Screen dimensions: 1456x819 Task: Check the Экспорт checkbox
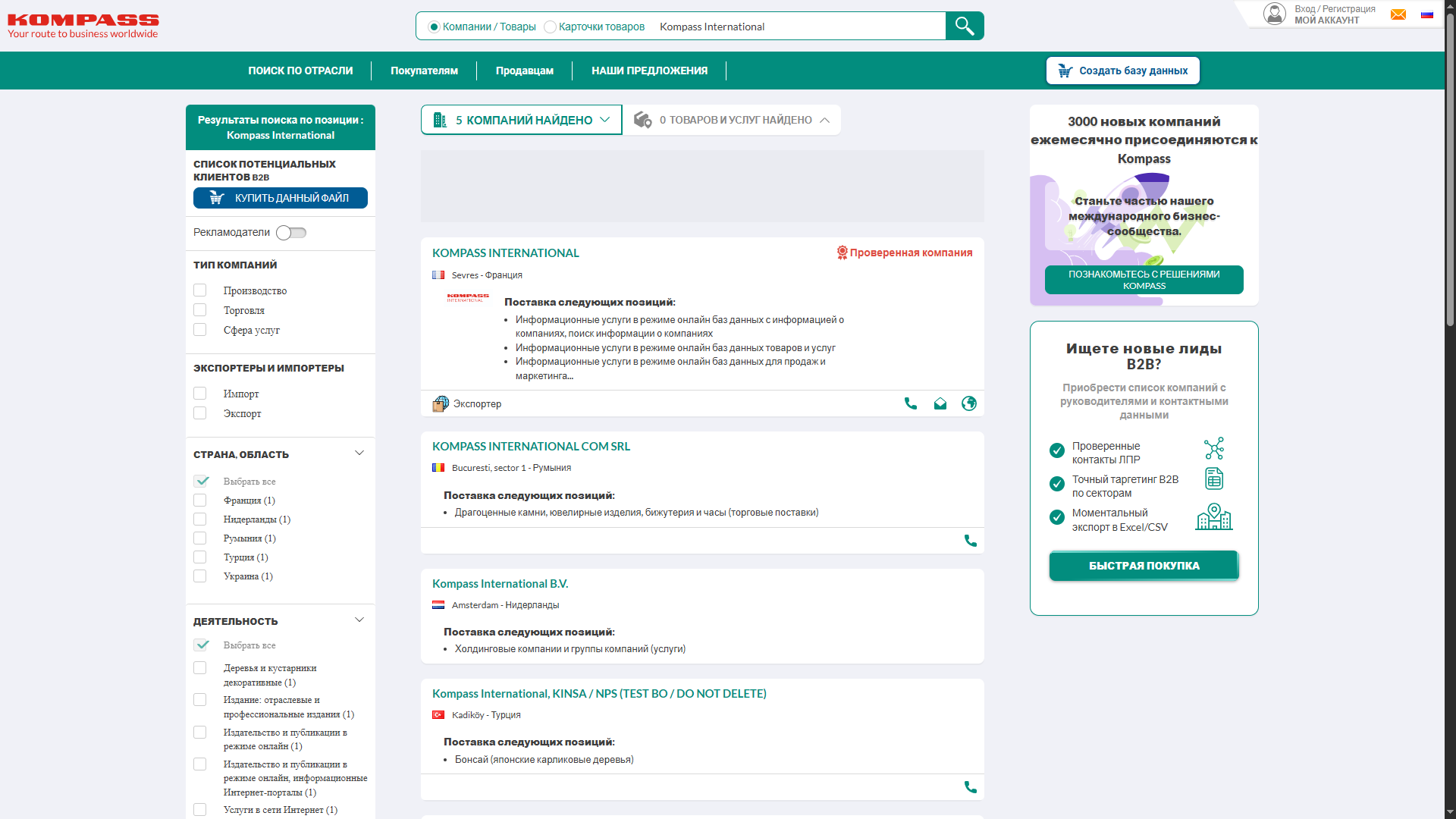[x=200, y=413]
